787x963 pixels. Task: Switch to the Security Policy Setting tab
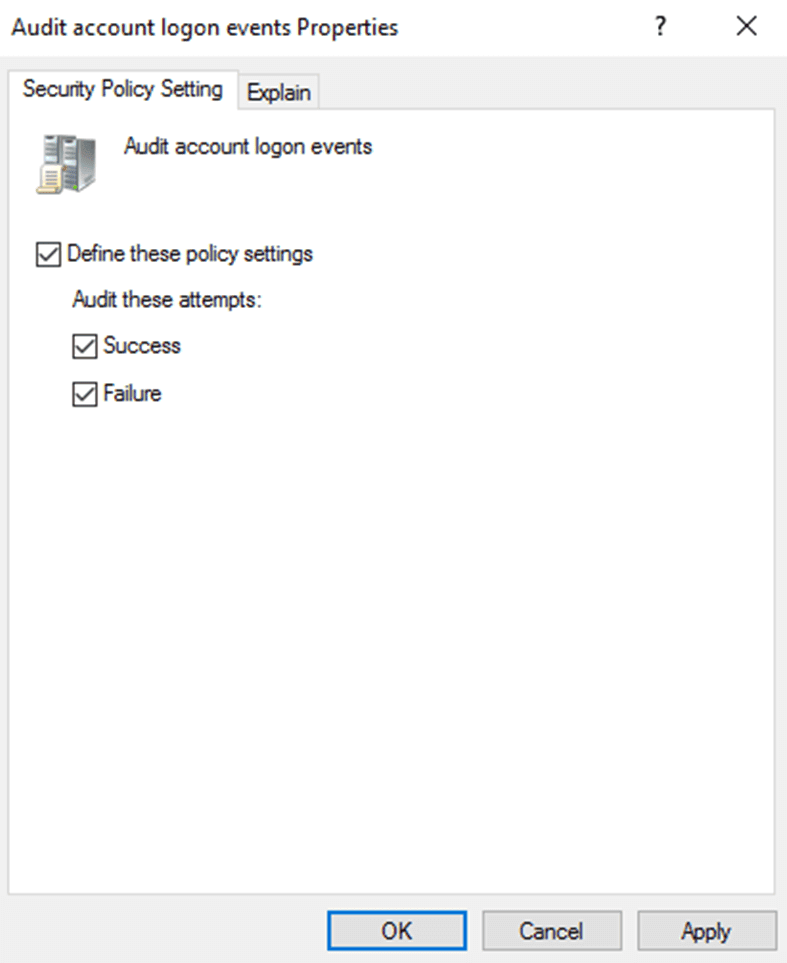click(x=123, y=89)
